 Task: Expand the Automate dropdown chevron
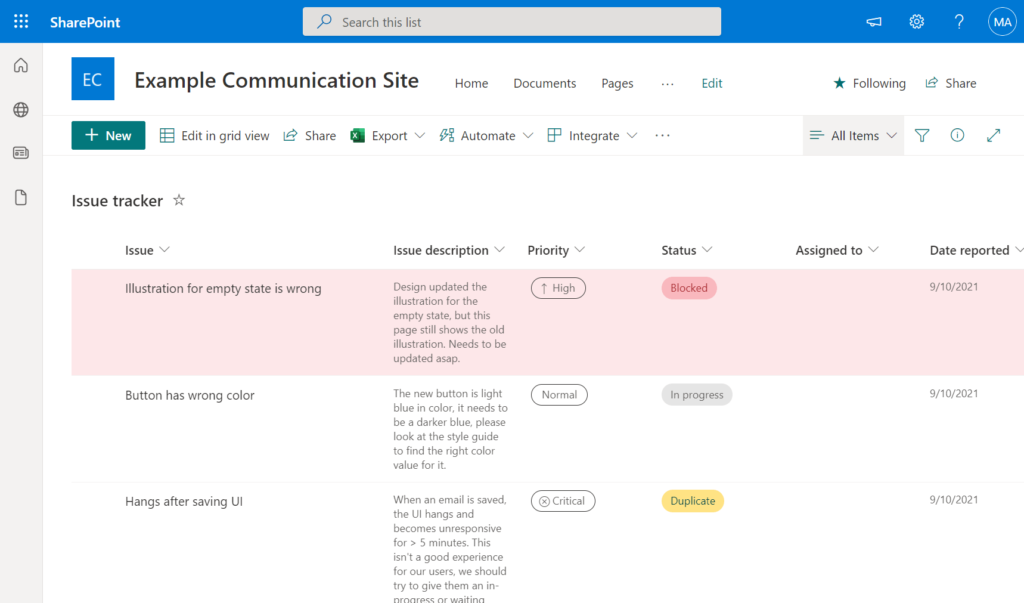[x=528, y=136]
